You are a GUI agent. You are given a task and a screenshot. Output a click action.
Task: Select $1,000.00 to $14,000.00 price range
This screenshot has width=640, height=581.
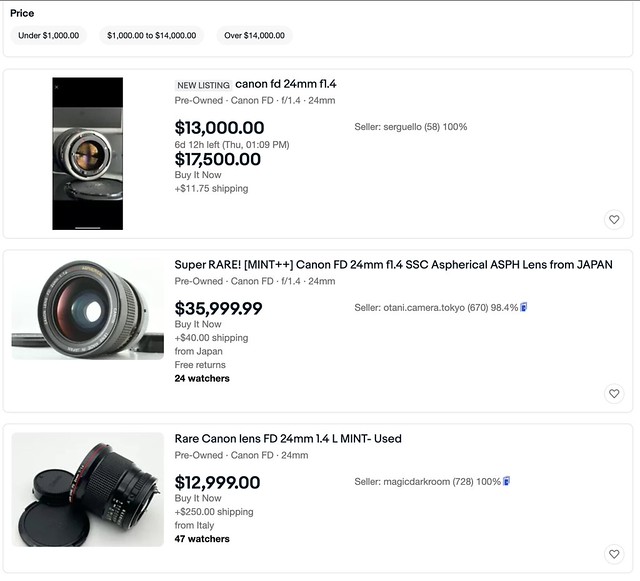(151, 36)
